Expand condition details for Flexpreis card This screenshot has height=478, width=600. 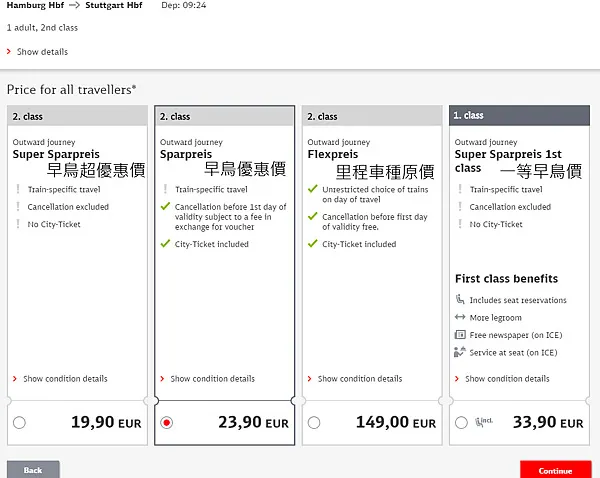355,378
